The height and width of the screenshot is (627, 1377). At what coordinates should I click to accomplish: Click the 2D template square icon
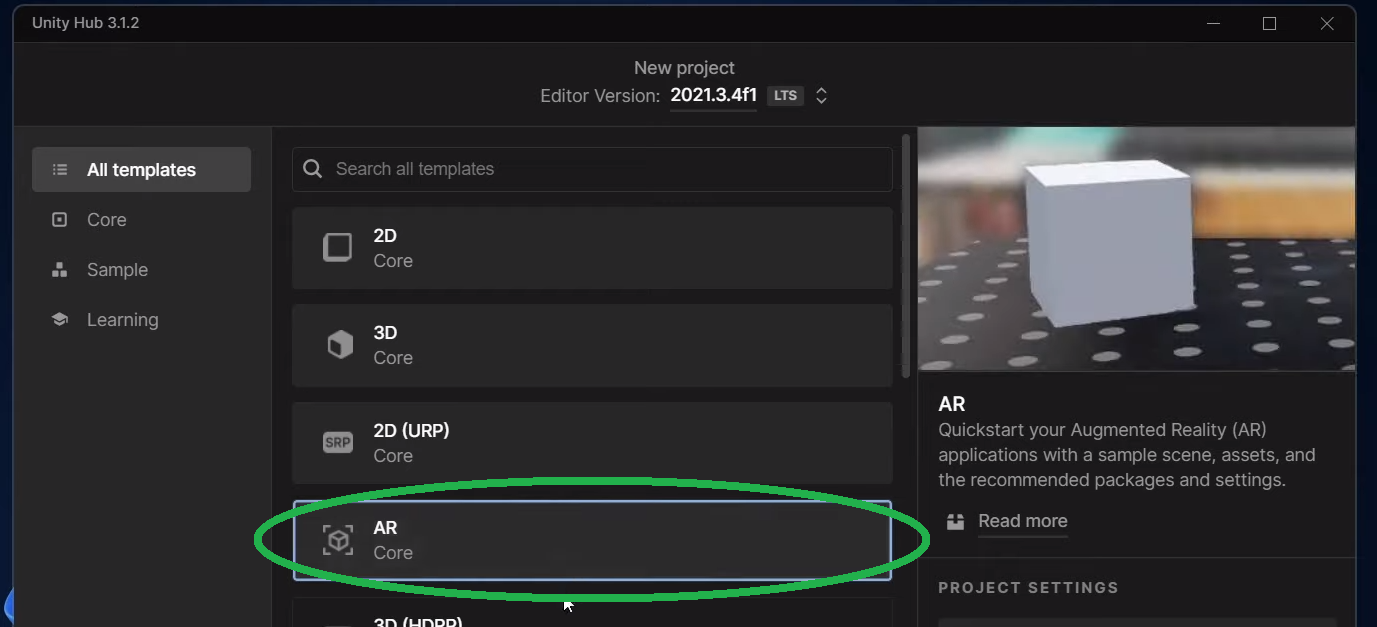(338, 247)
